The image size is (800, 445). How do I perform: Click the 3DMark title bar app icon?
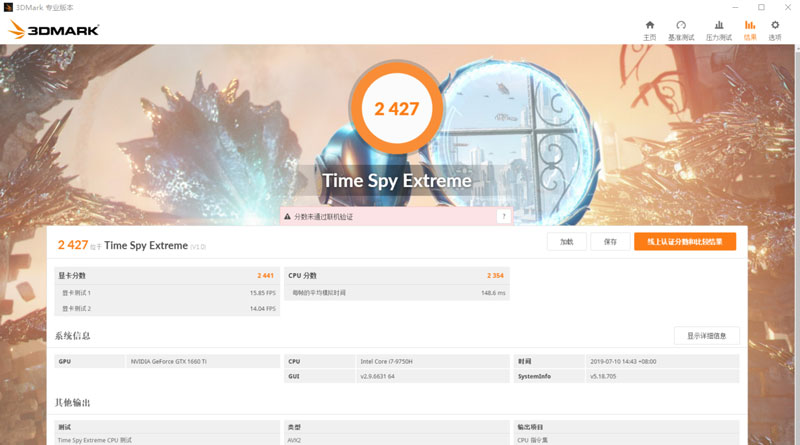pyautogui.click(x=8, y=7)
